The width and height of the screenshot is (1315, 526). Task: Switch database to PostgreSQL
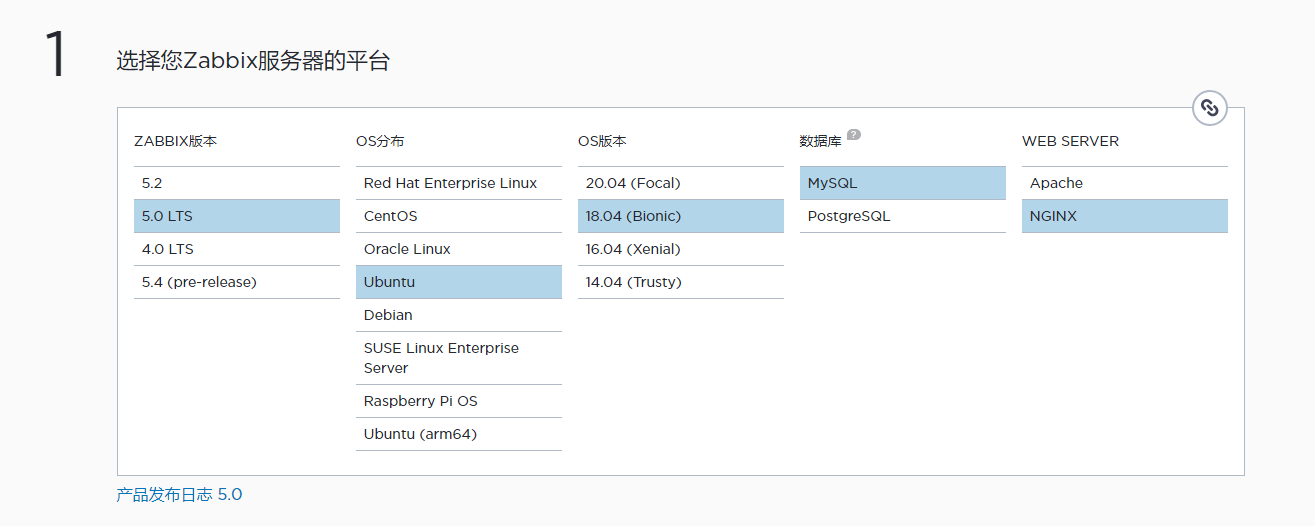pos(902,216)
